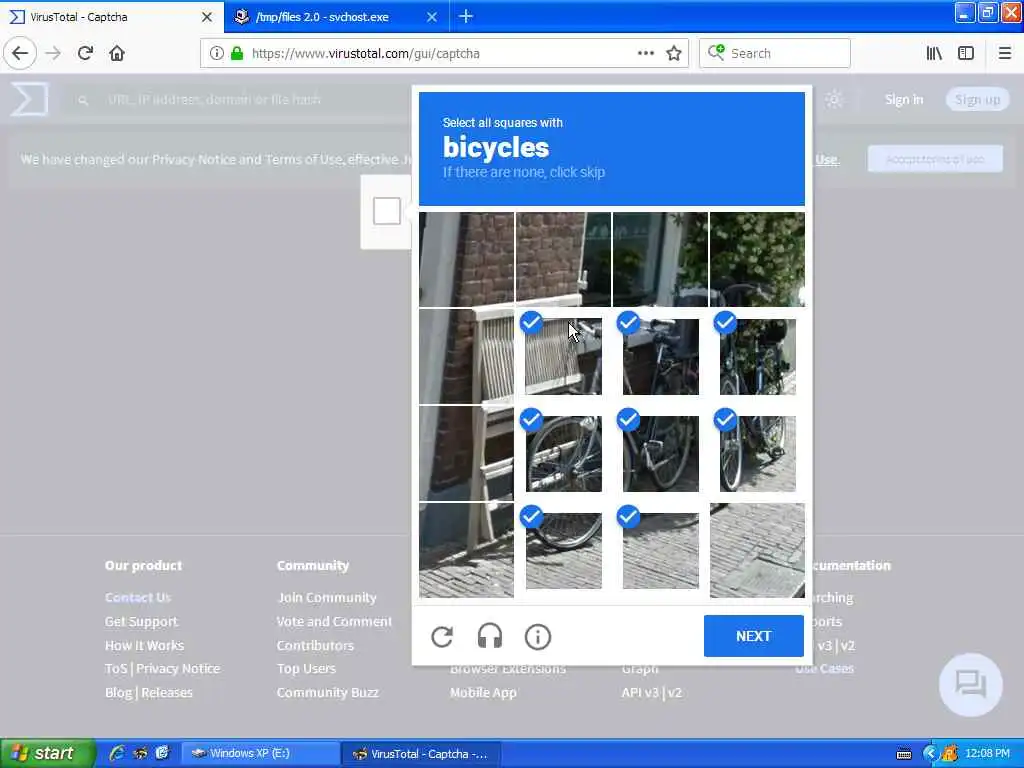Switch to Windows XP (E:) taskbar window
This screenshot has height=768, width=1024.
(x=260, y=754)
